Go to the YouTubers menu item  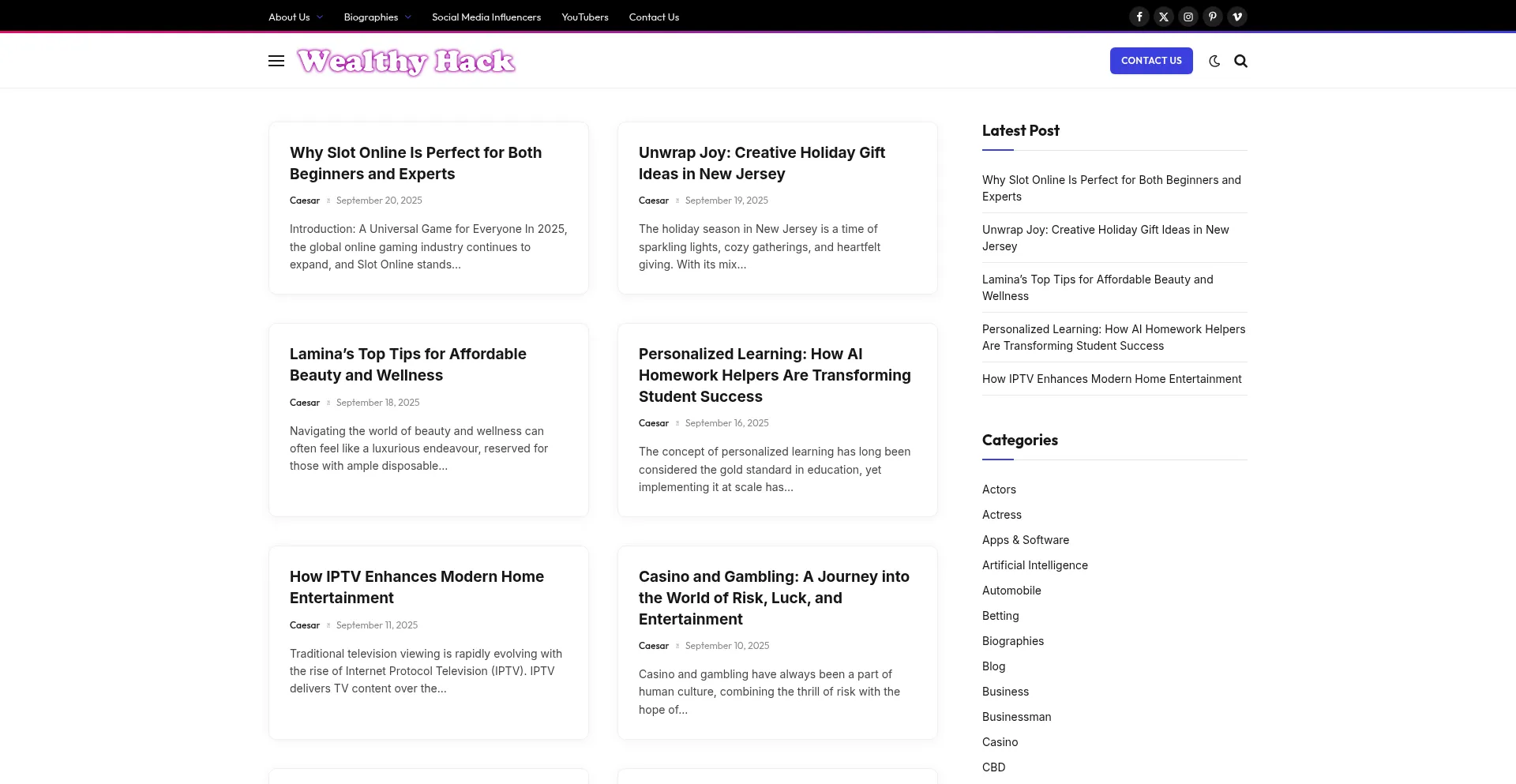(x=584, y=17)
